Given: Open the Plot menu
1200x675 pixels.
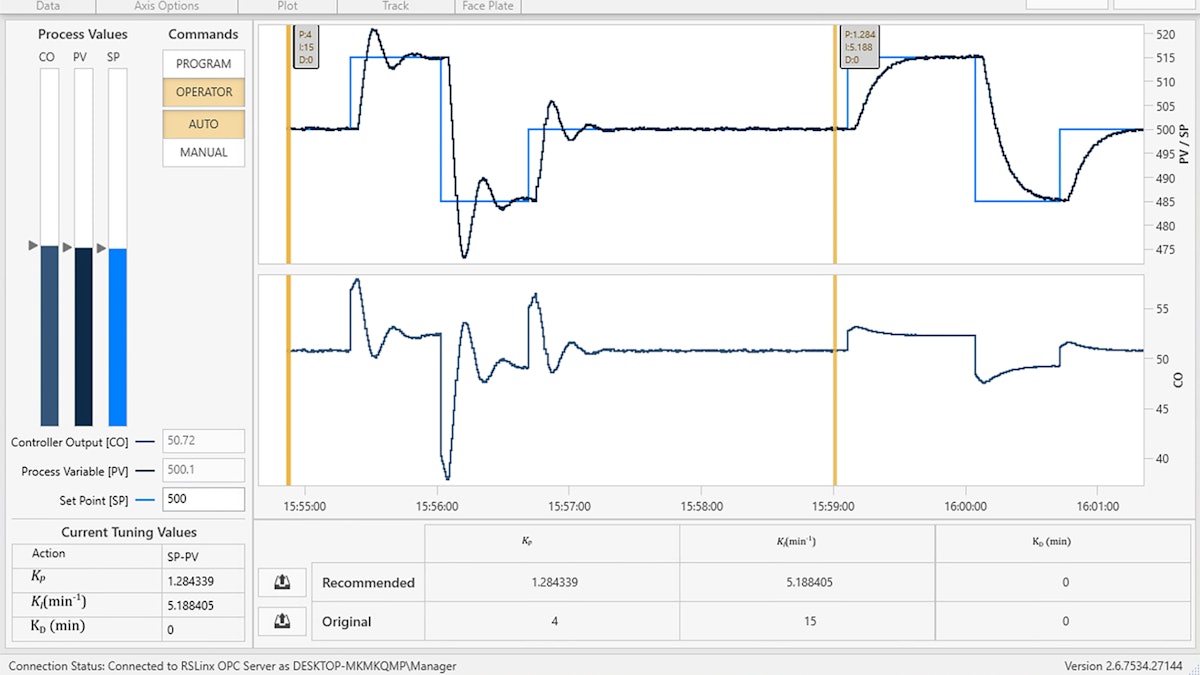Looking at the screenshot, I should tap(287, 6).
